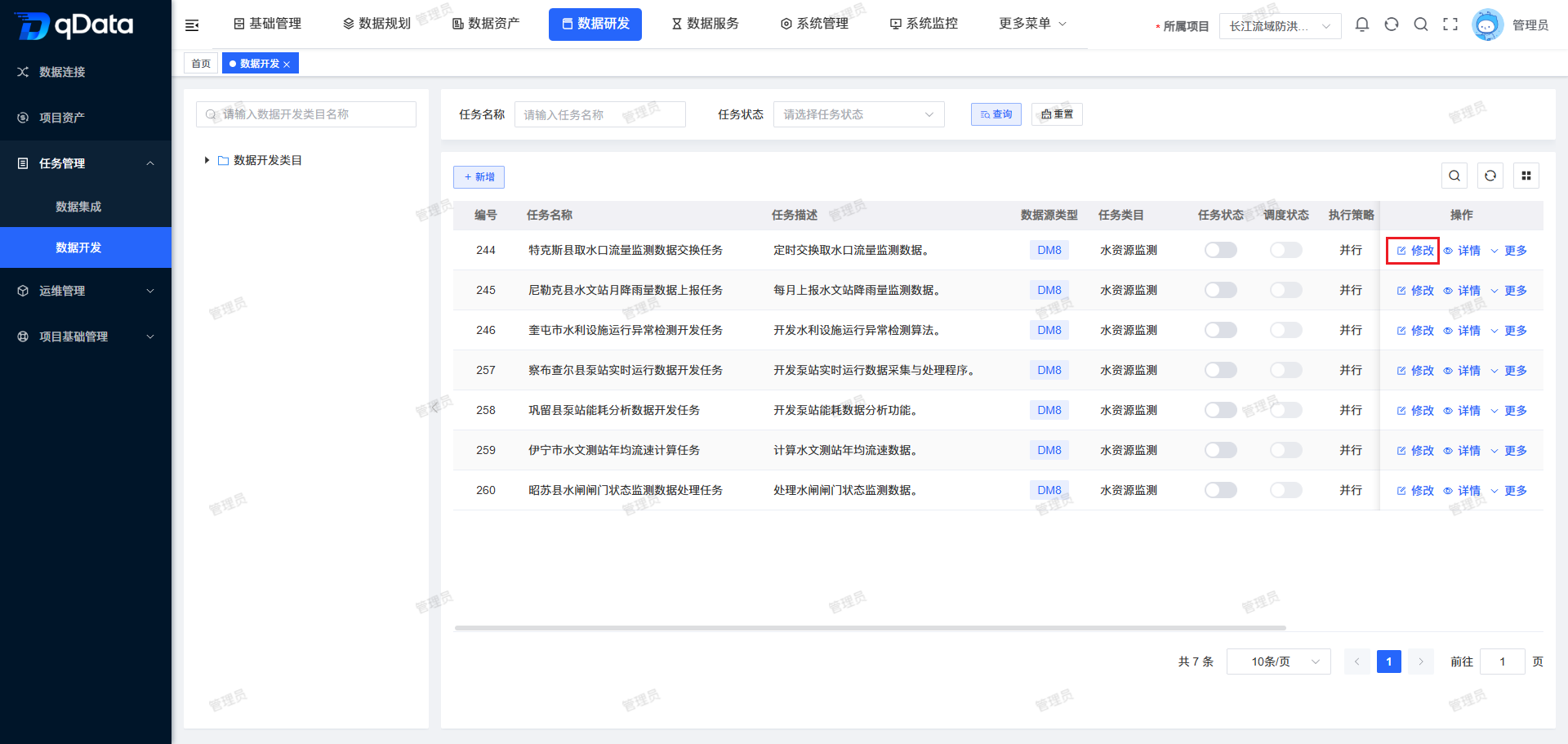Open the 所属项目 dropdown

pos(1280,26)
